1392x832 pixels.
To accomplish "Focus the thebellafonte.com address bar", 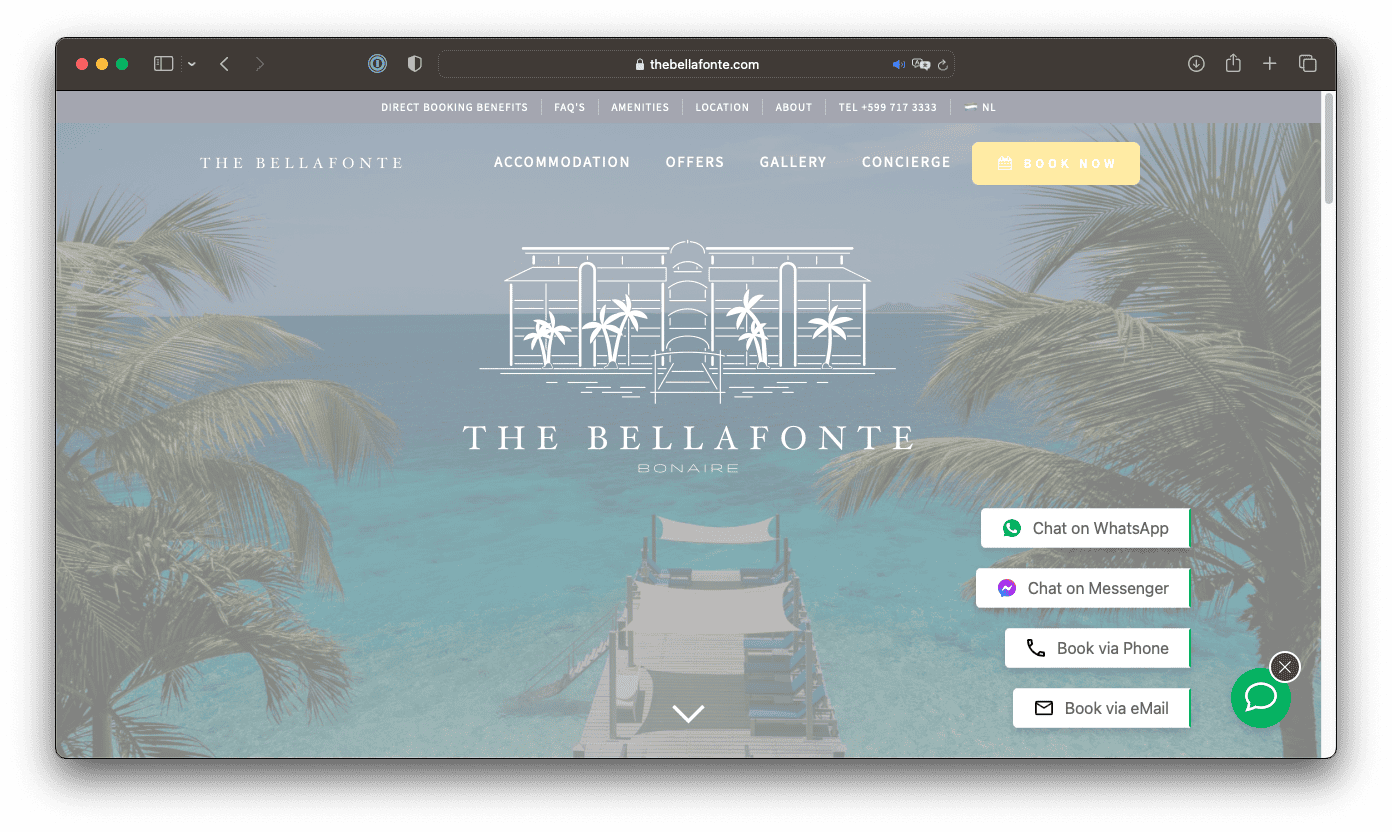I will 696,64.
